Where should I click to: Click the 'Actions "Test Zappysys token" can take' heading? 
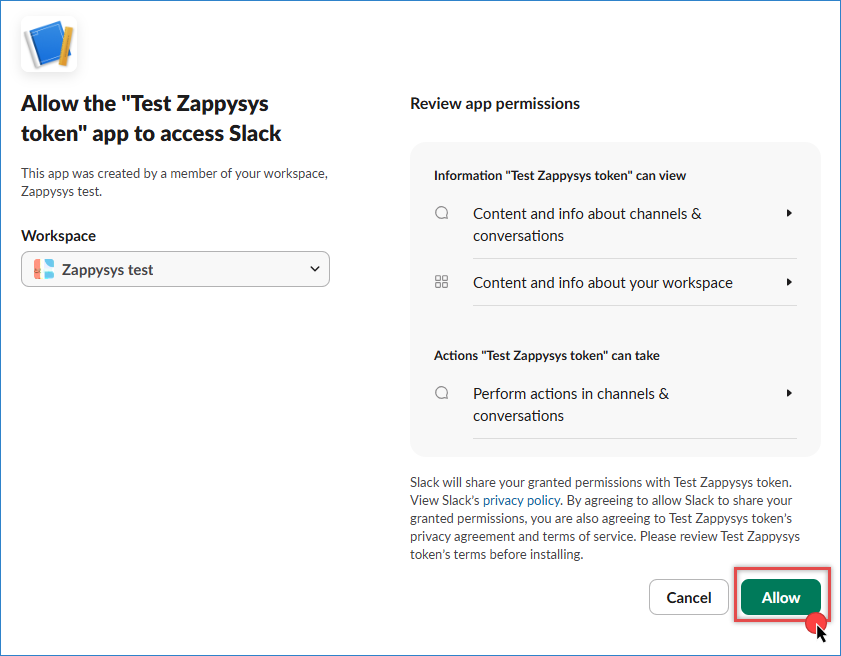coord(546,355)
